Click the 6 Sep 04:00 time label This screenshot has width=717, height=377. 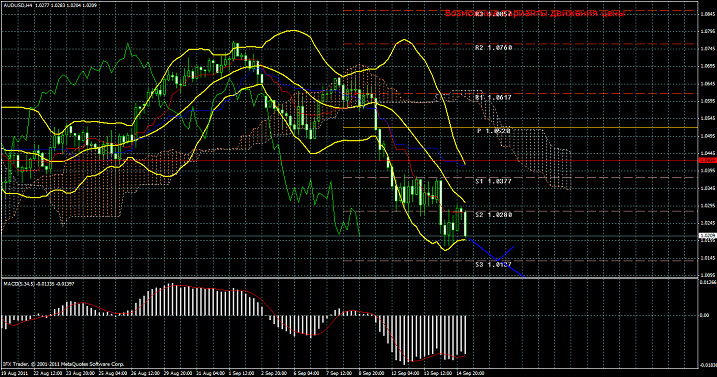306,373
